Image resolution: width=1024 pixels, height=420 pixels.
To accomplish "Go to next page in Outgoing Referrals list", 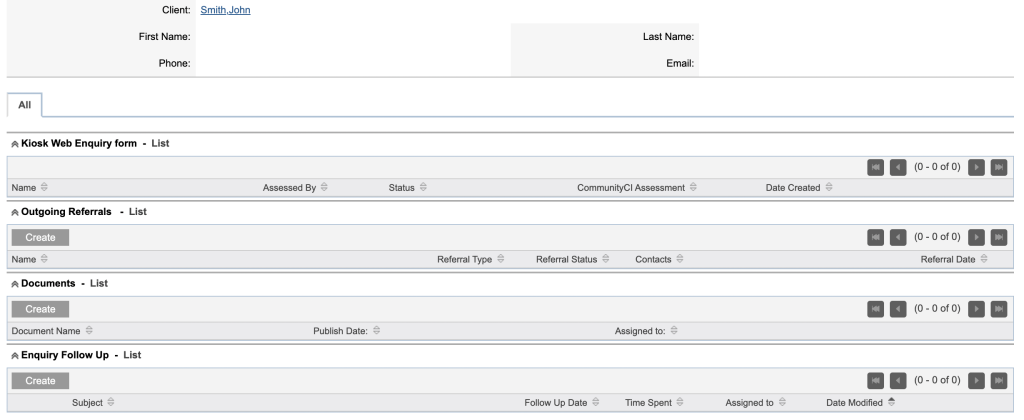I will (x=976, y=237).
